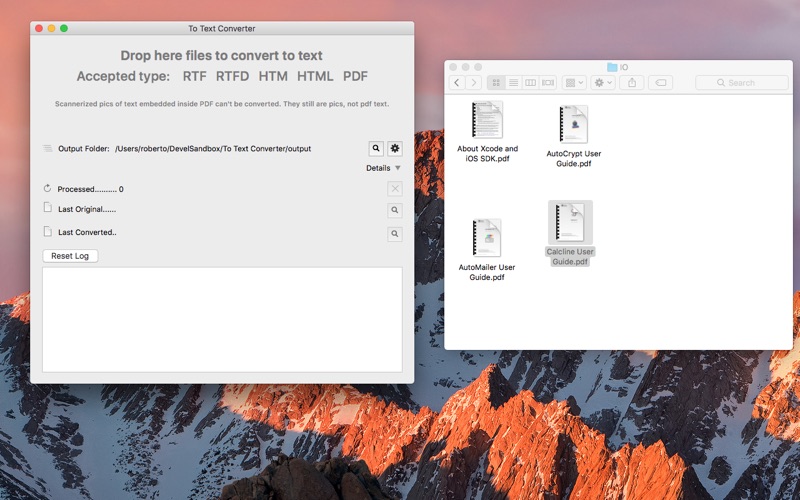This screenshot has height=500, width=800.
Task: Click the cancel X button beside Processed
Action: point(395,189)
